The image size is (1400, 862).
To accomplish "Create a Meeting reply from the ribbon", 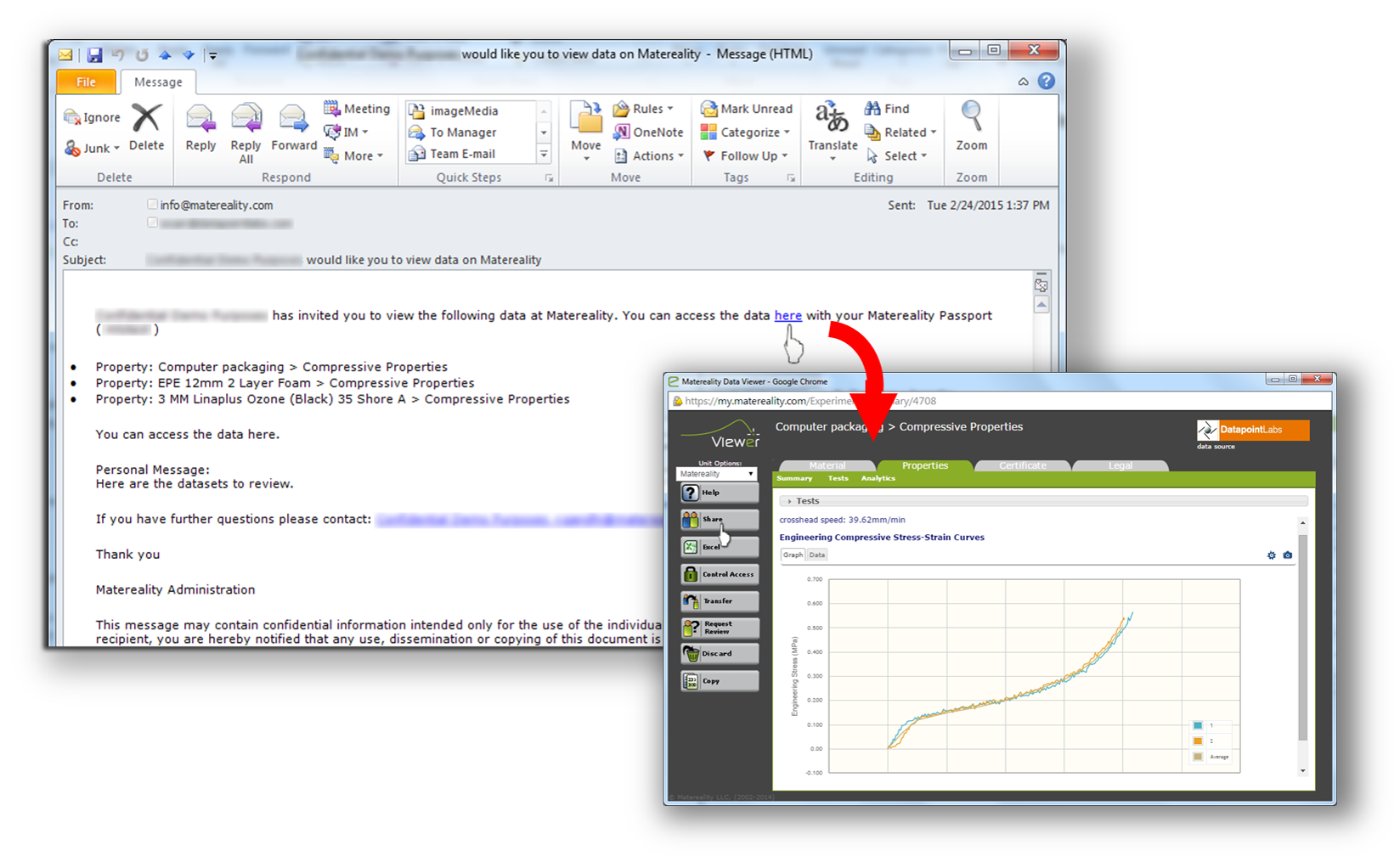I will point(357,109).
